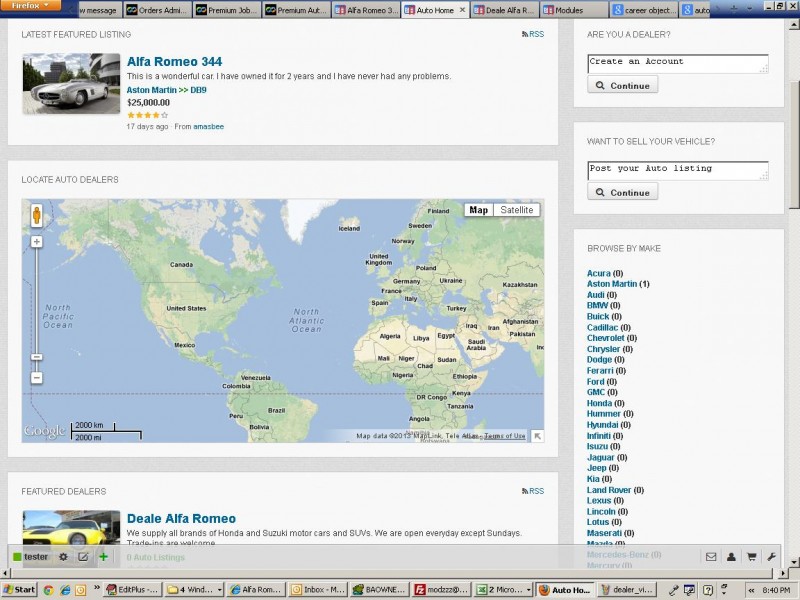
Task: Launch Internet Explorer from quick launch
Action: click(65, 590)
